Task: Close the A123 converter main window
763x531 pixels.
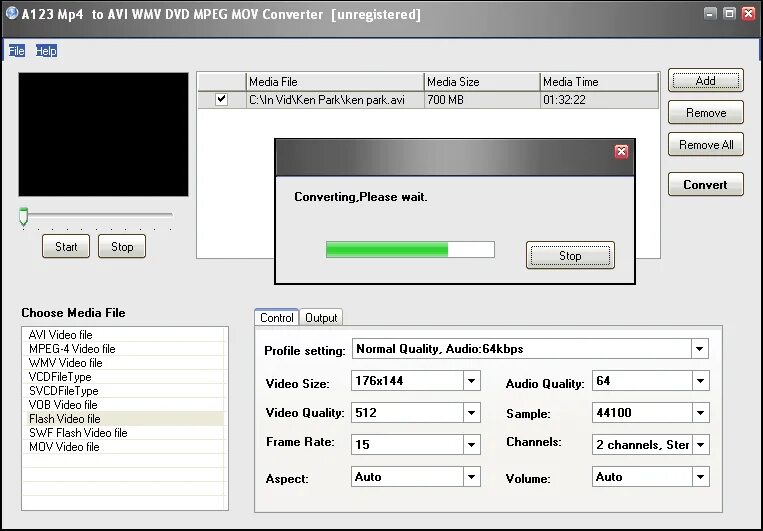Action: pos(748,14)
